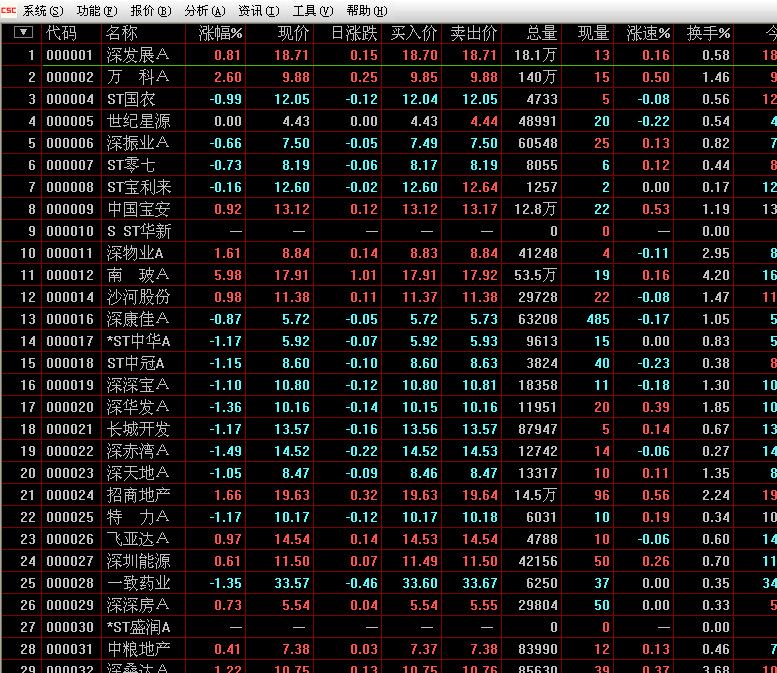Open the 功能 menu
777x673 pixels.
(95, 11)
